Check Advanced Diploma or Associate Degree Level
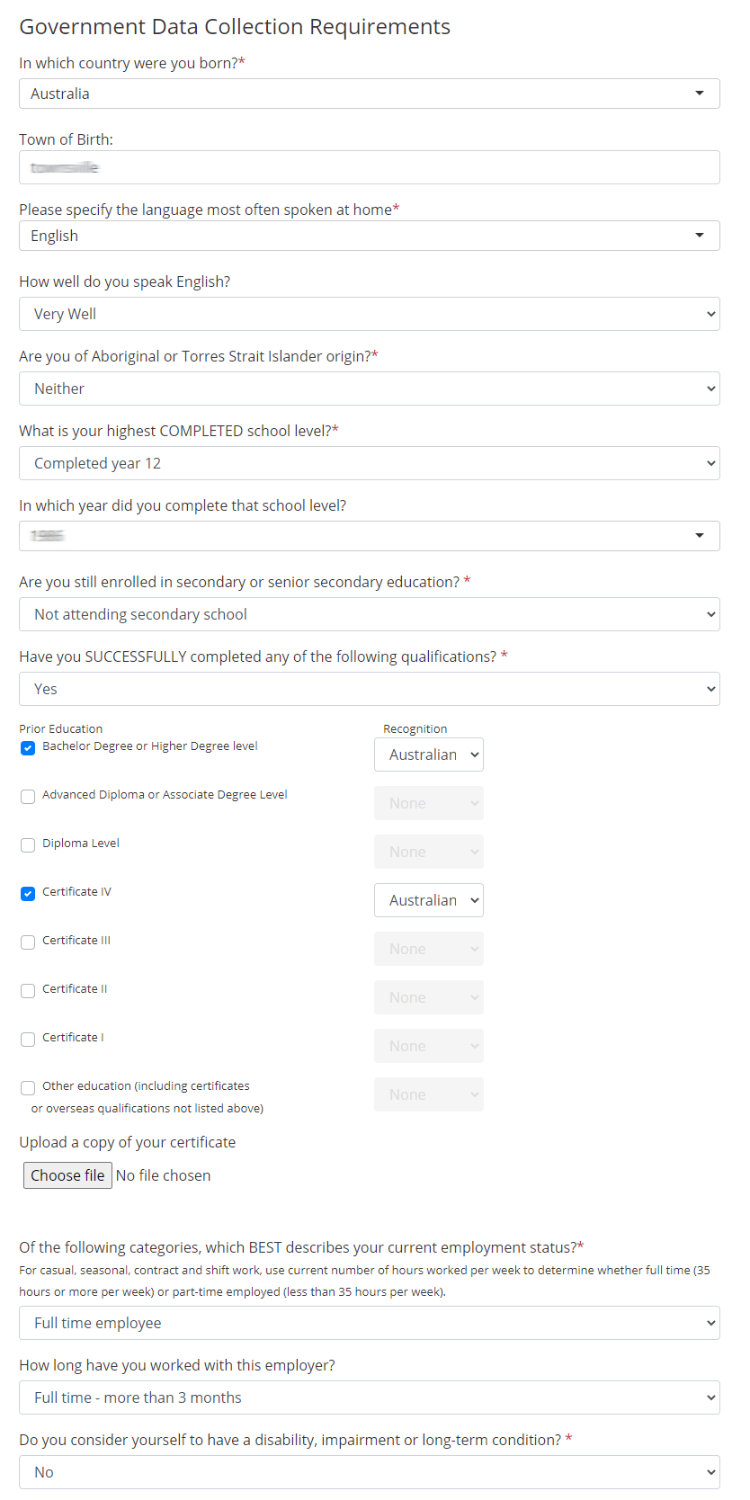The height and width of the screenshot is (1500, 750). tap(28, 797)
